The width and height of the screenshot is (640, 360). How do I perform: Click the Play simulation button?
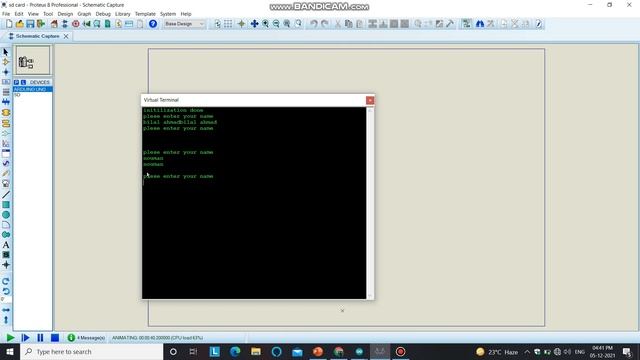click(x=10, y=338)
